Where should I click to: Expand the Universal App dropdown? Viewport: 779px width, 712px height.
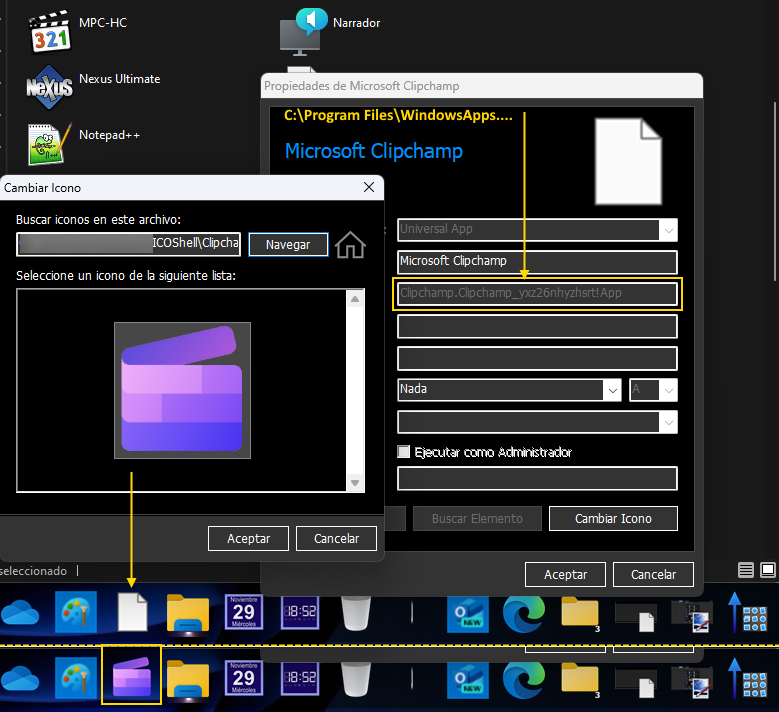click(x=667, y=229)
